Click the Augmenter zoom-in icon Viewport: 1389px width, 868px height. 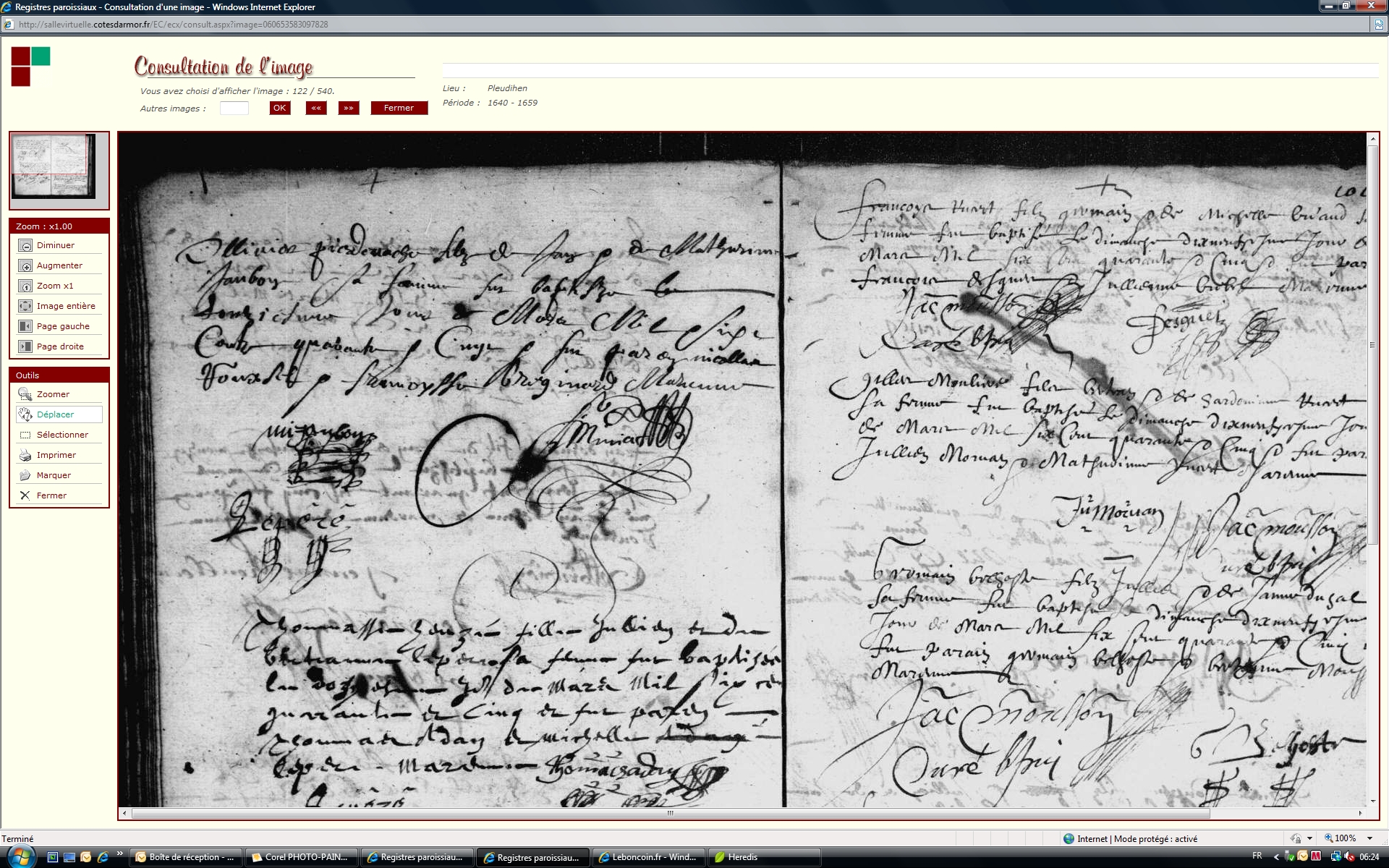click(25, 265)
